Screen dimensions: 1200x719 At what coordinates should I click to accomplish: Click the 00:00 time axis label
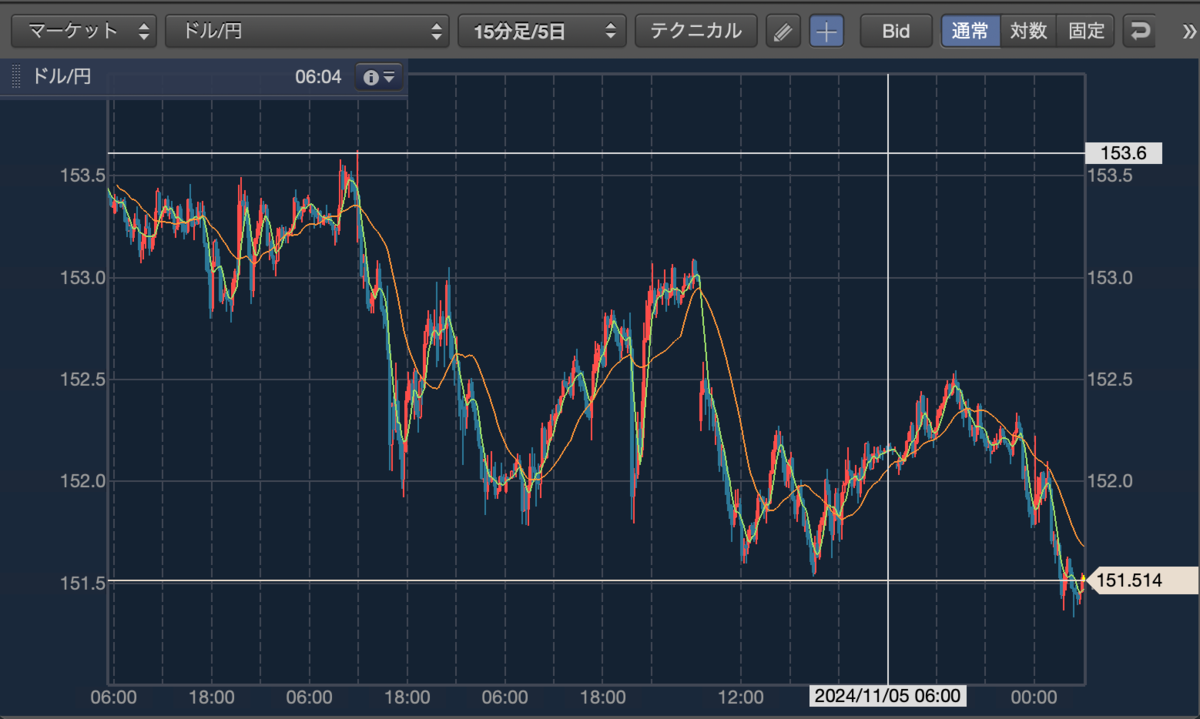[x=1033, y=696]
